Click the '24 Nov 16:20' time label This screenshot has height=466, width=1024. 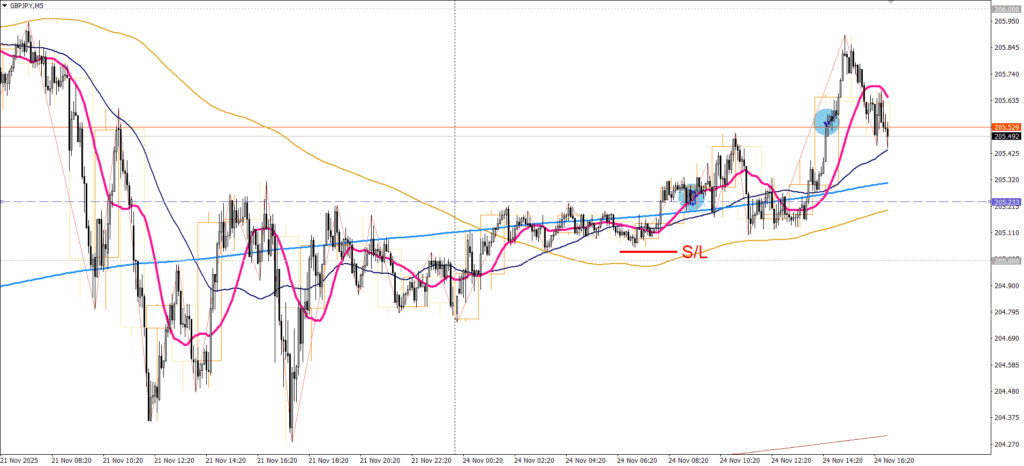pos(893,460)
